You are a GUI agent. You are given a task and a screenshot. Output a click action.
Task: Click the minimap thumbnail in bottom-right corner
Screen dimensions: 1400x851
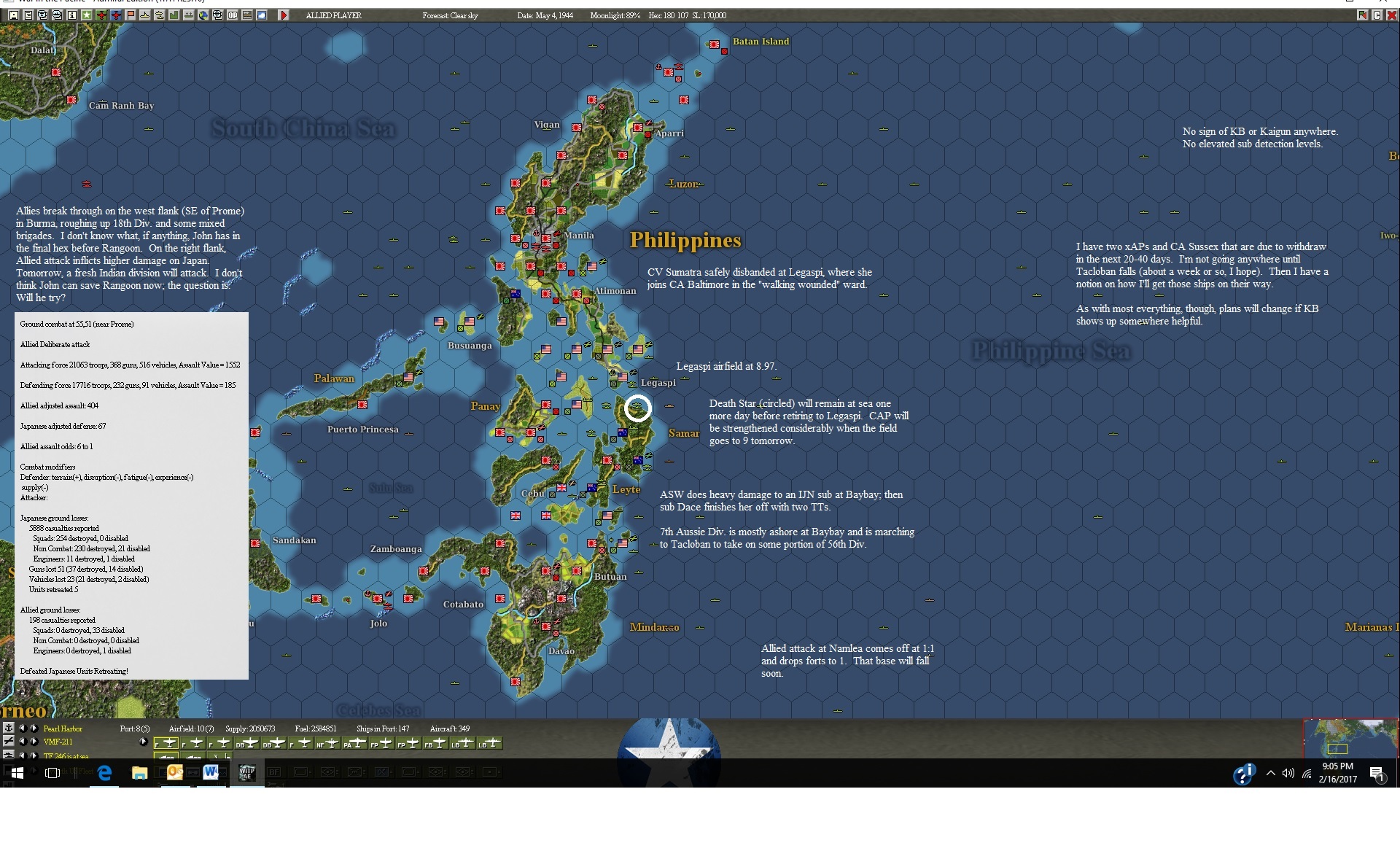click(x=1350, y=739)
